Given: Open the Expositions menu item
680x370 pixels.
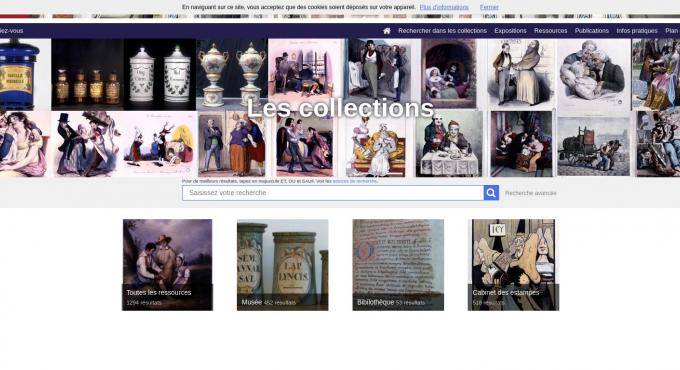Looking at the screenshot, I should tap(510, 31).
